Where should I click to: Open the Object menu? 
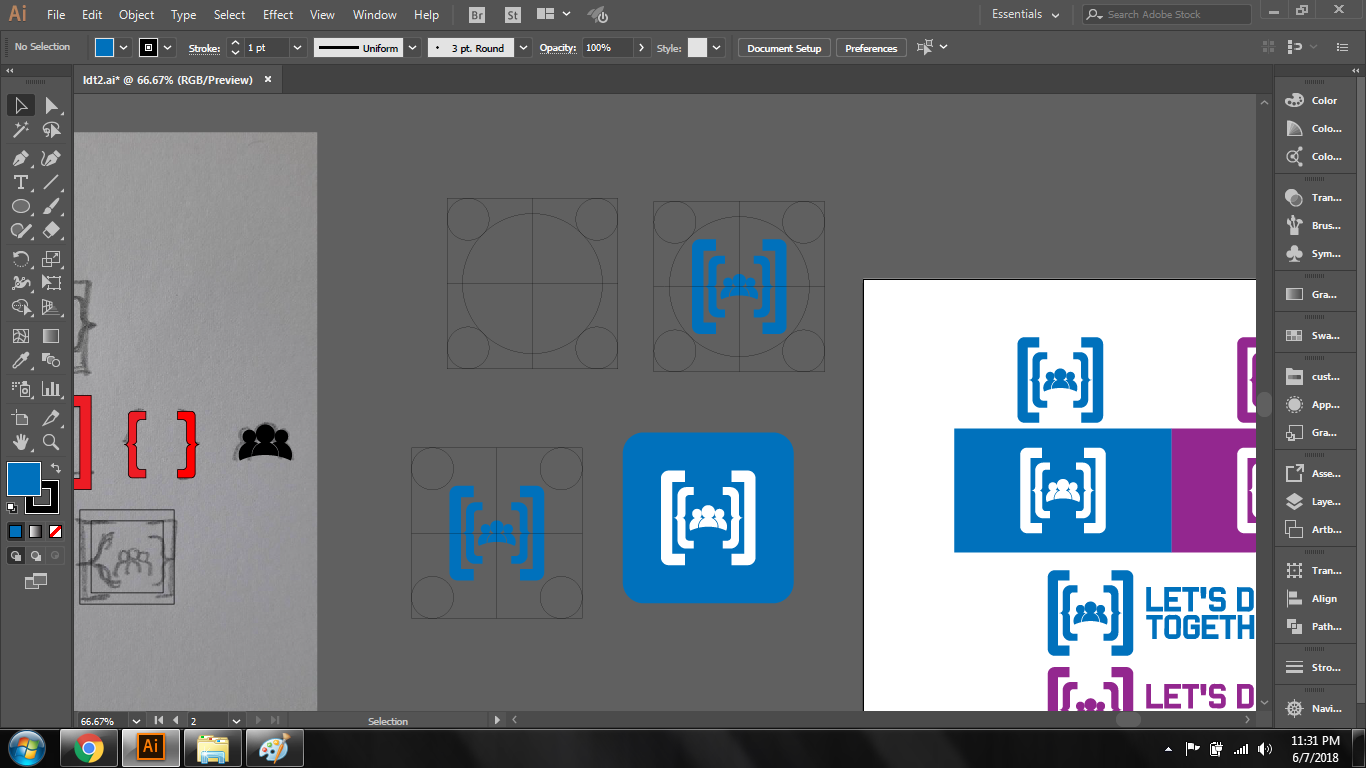[136, 15]
